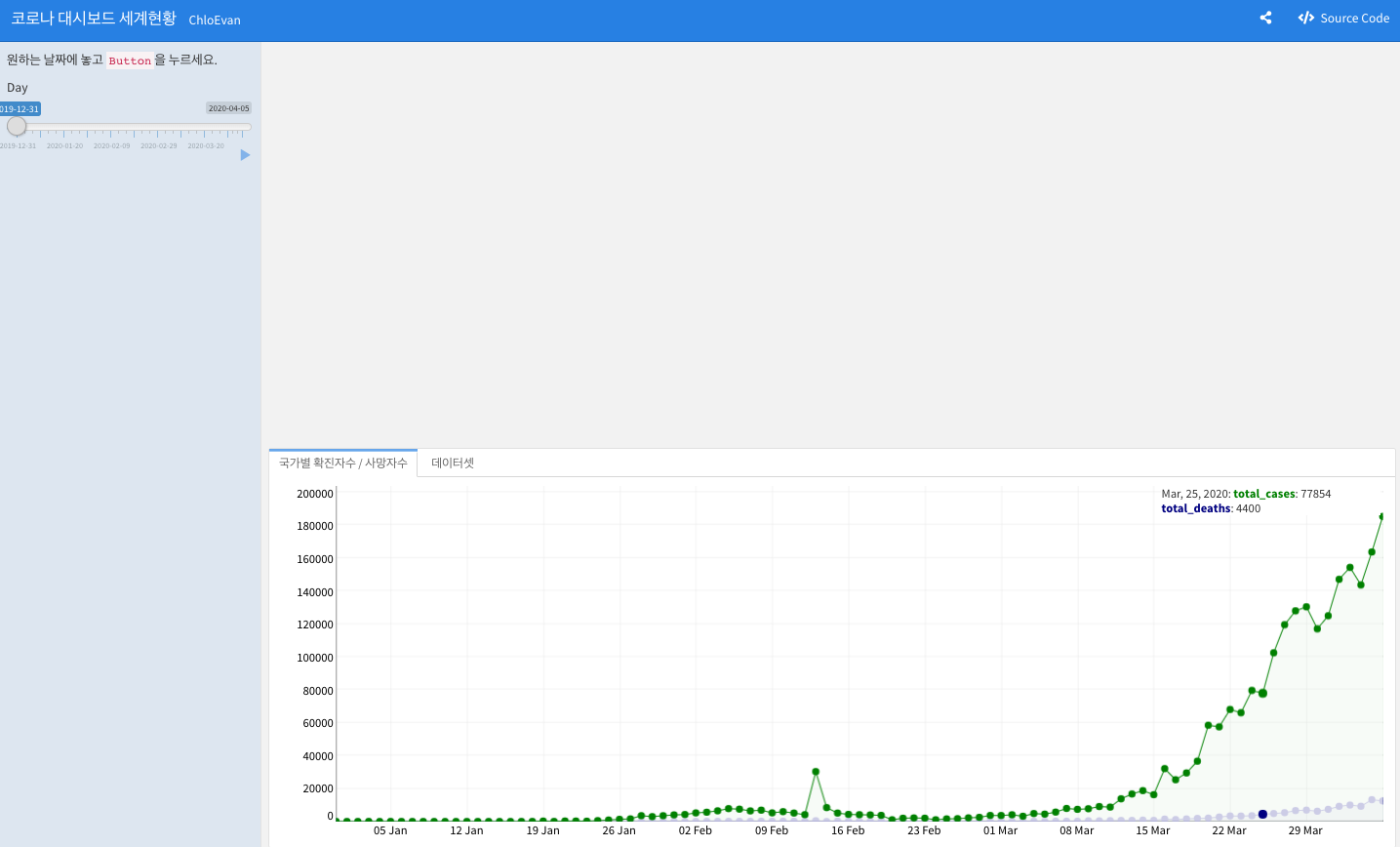Open the Source Code link
Viewport: 1400px width, 847px height.
pos(1343,18)
